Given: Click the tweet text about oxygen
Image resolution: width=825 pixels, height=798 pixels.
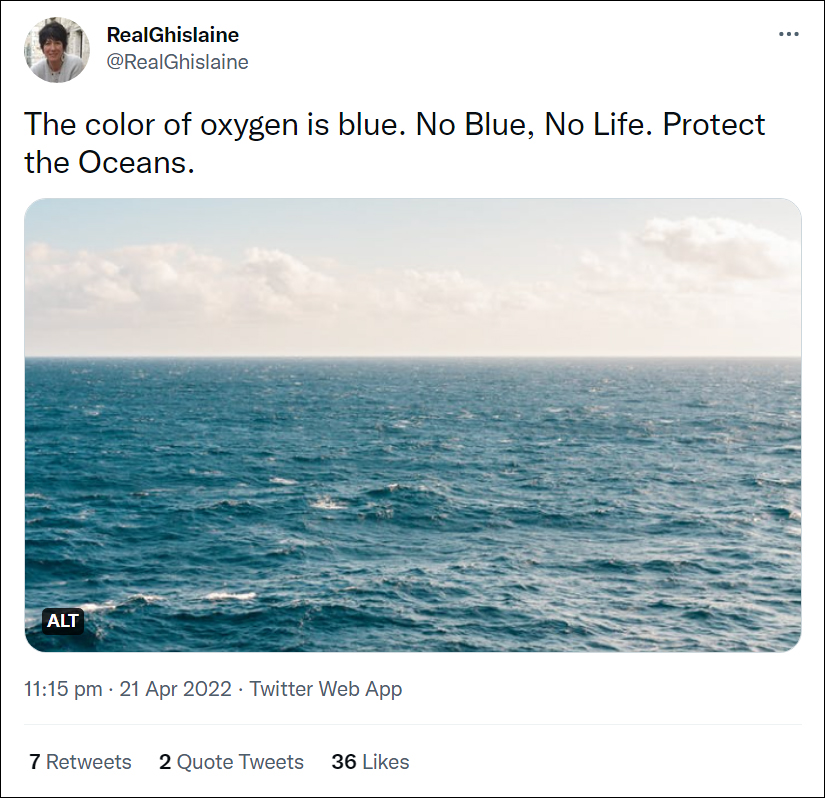Looking at the screenshot, I should pos(200,125).
